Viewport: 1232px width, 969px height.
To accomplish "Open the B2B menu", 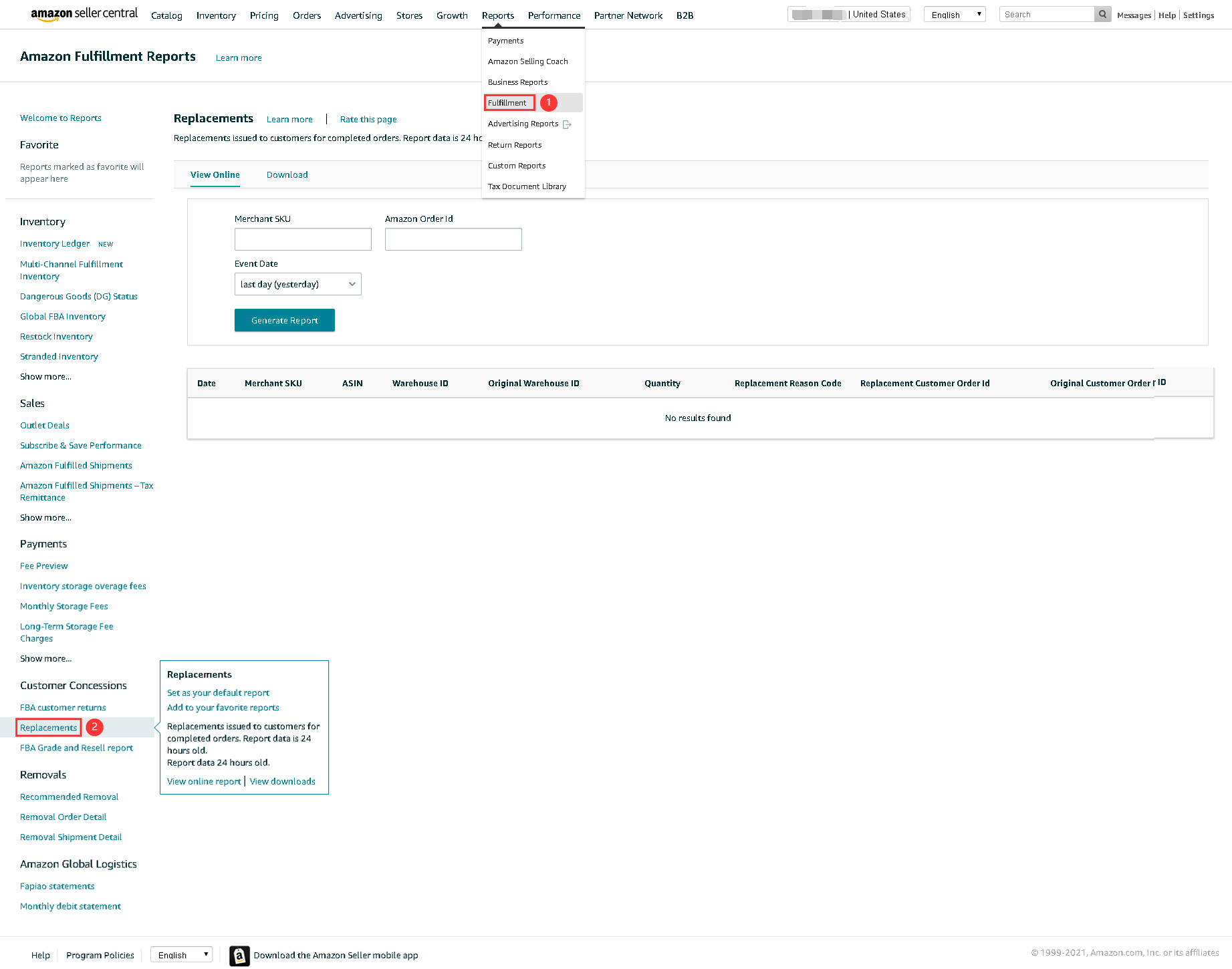I will 685,15.
